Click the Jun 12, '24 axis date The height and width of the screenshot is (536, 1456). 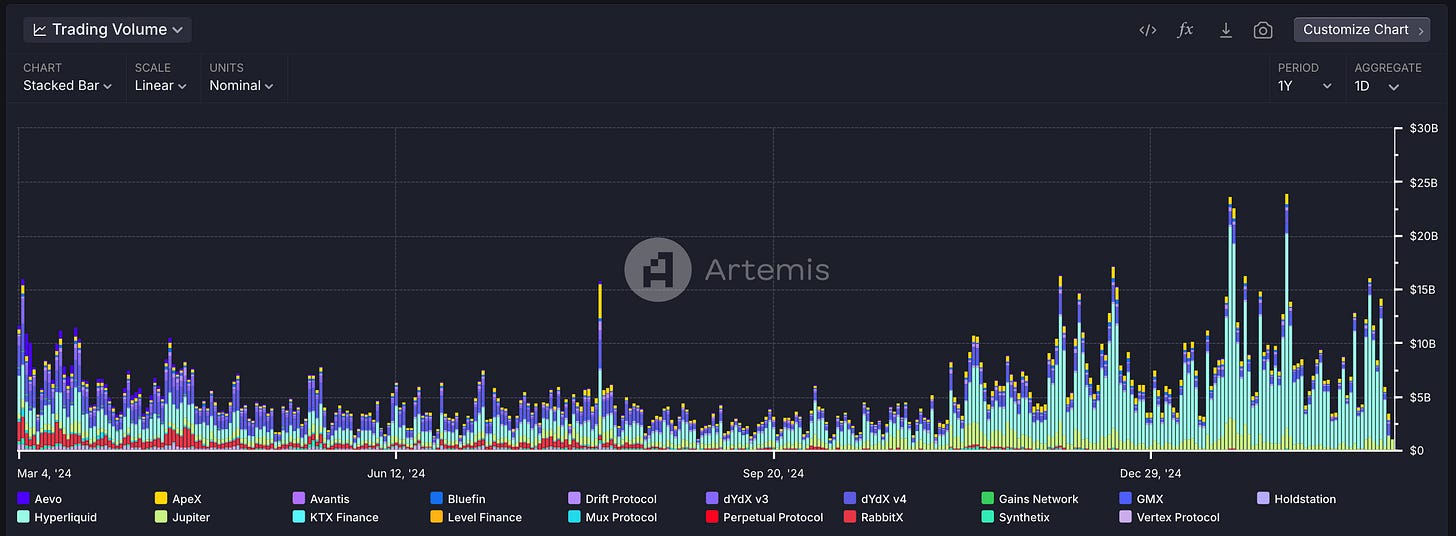click(x=396, y=473)
